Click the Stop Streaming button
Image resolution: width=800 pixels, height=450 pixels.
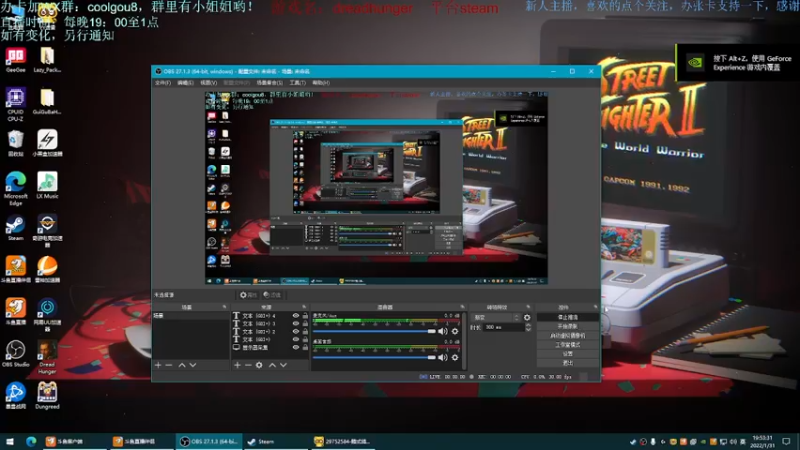567,317
